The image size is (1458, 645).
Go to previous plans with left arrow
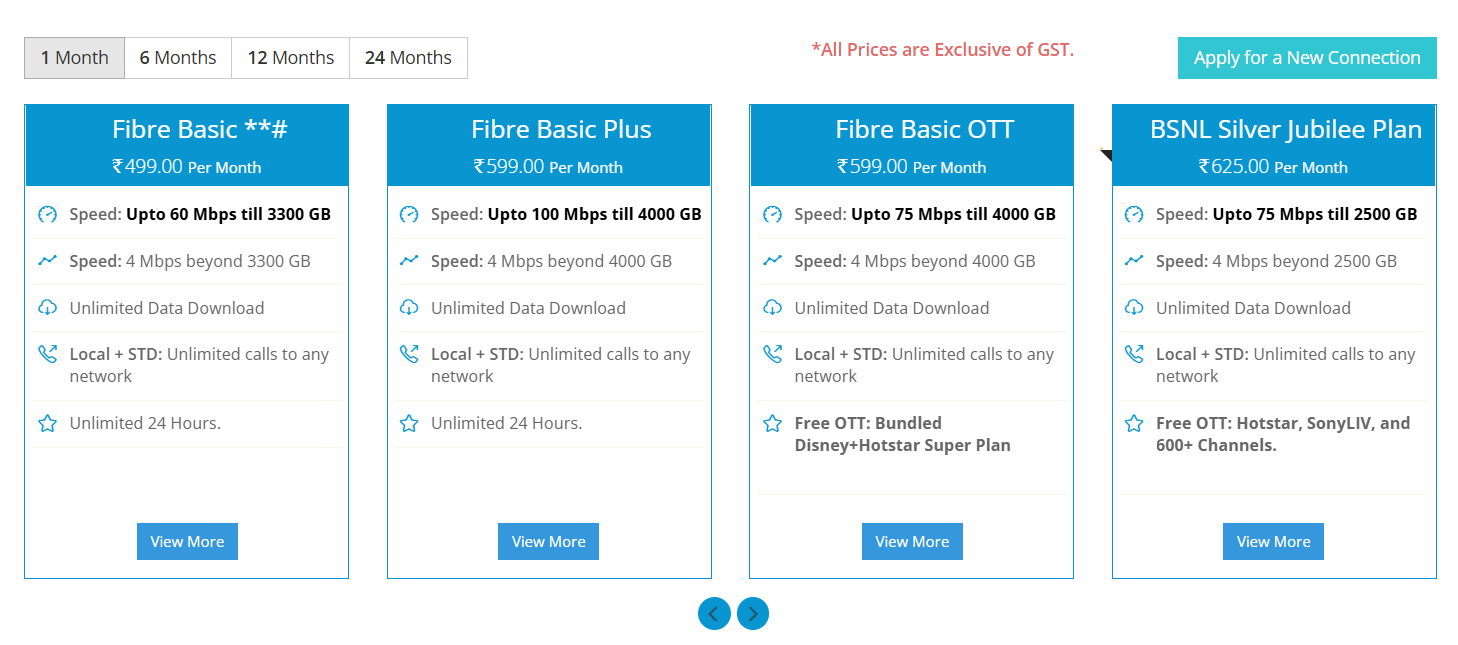click(713, 613)
